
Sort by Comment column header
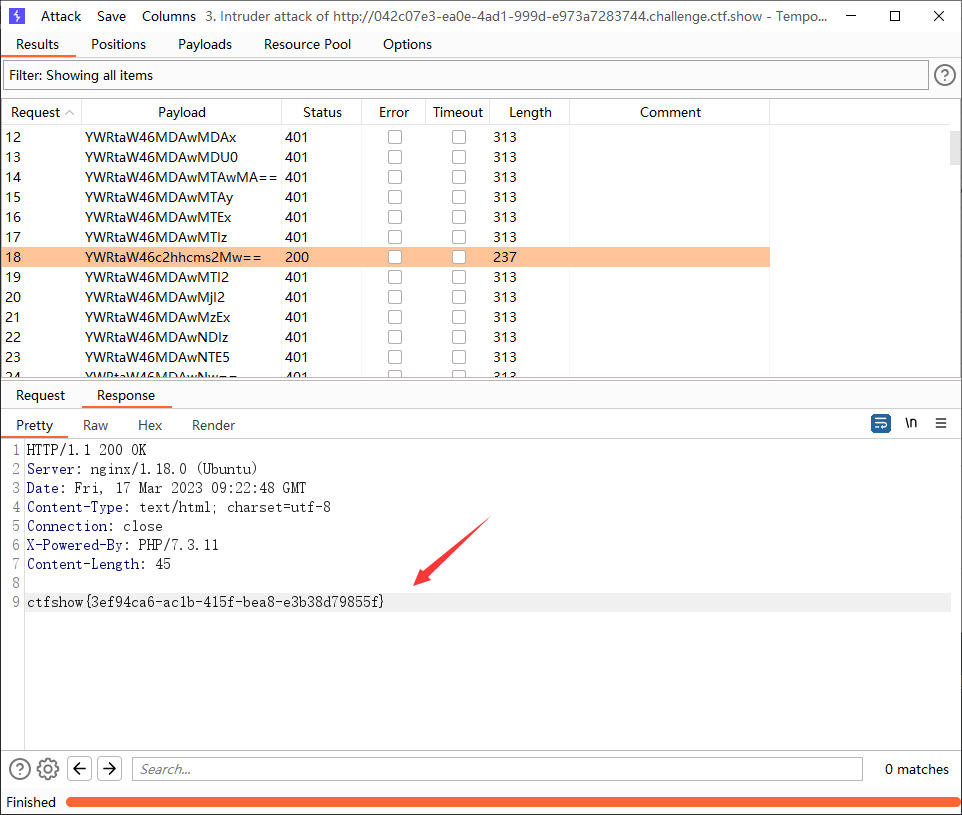[670, 113]
